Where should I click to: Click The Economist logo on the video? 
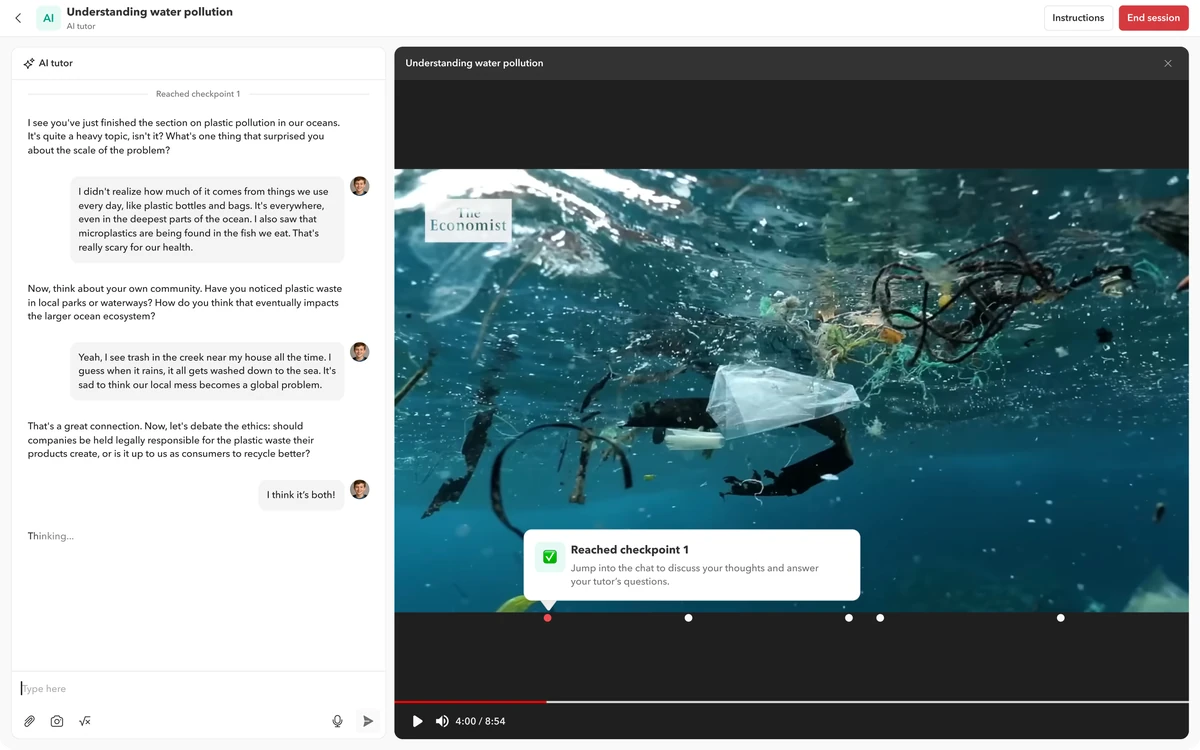coord(469,221)
